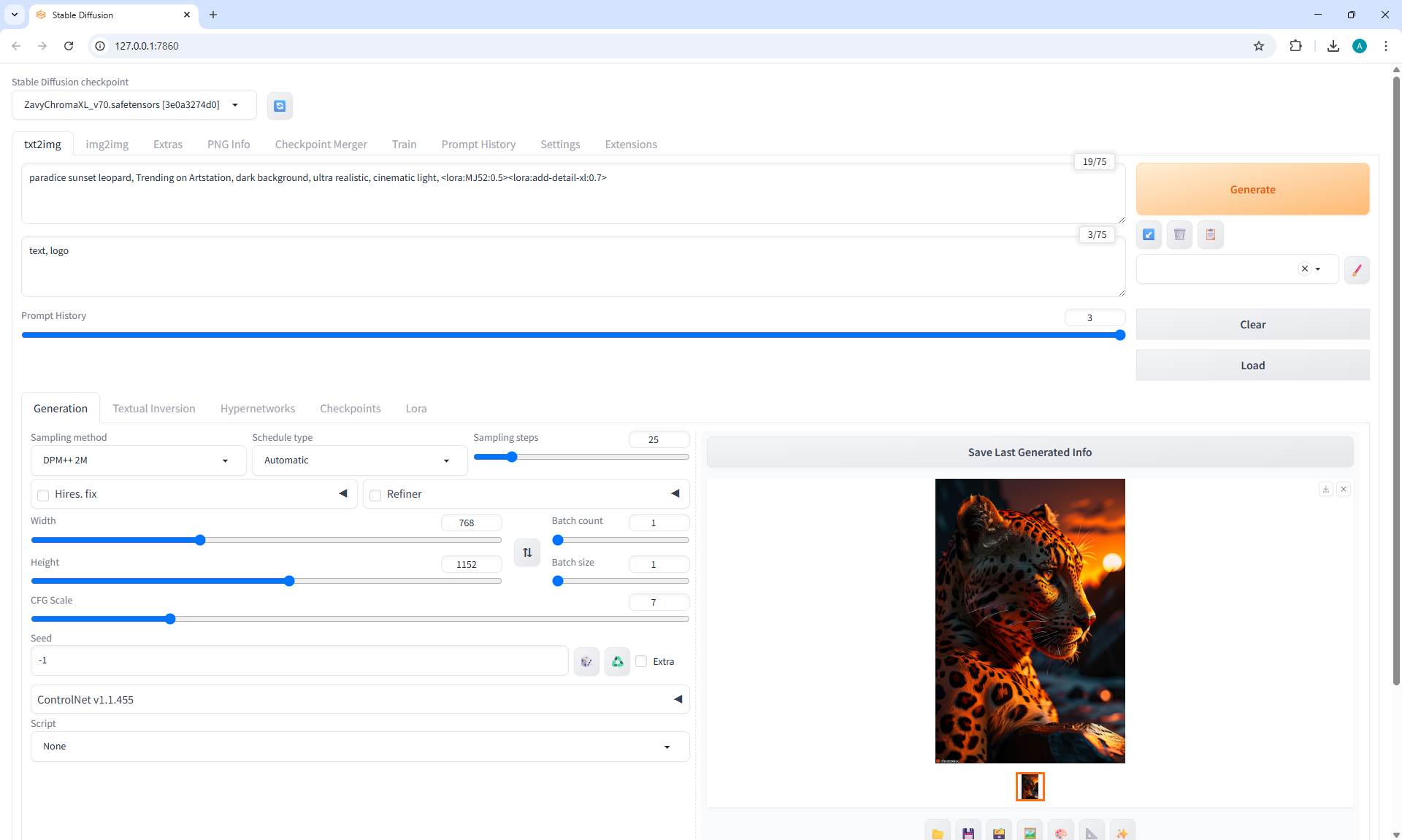
Task: Open the paintbrush edit styles icon
Action: 1357,270
